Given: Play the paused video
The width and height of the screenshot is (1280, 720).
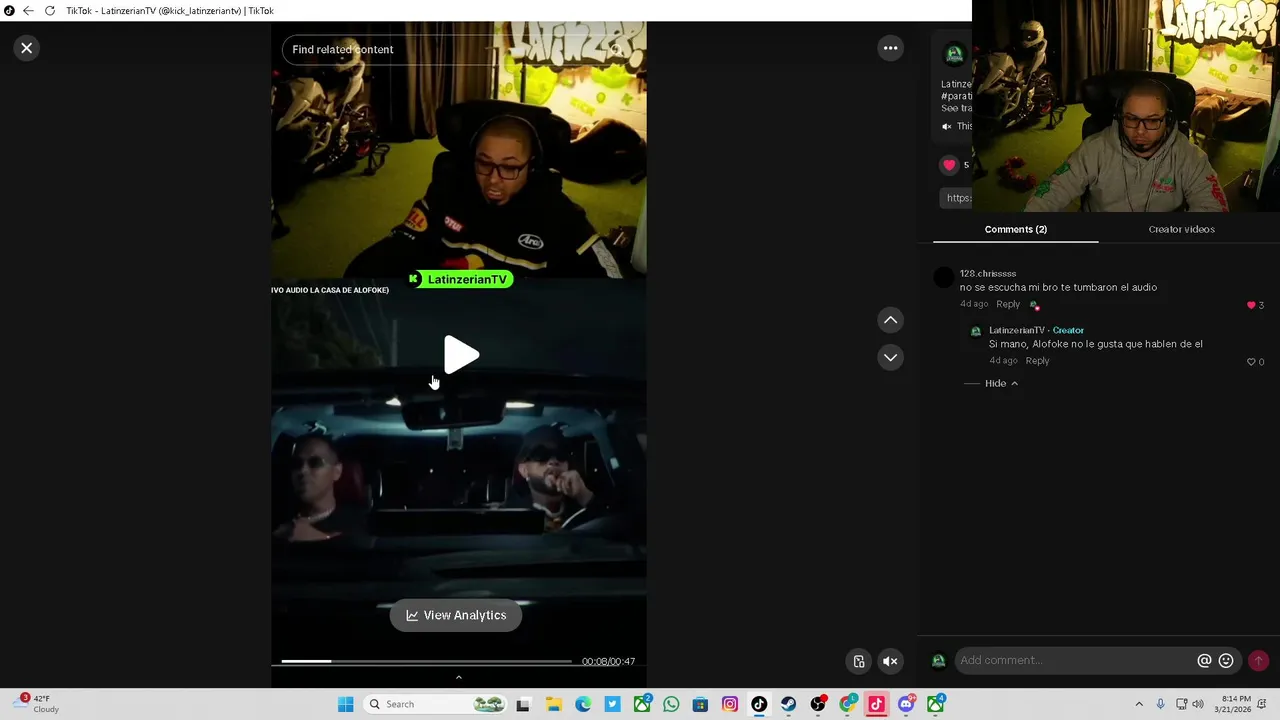Looking at the screenshot, I should coord(461,355).
